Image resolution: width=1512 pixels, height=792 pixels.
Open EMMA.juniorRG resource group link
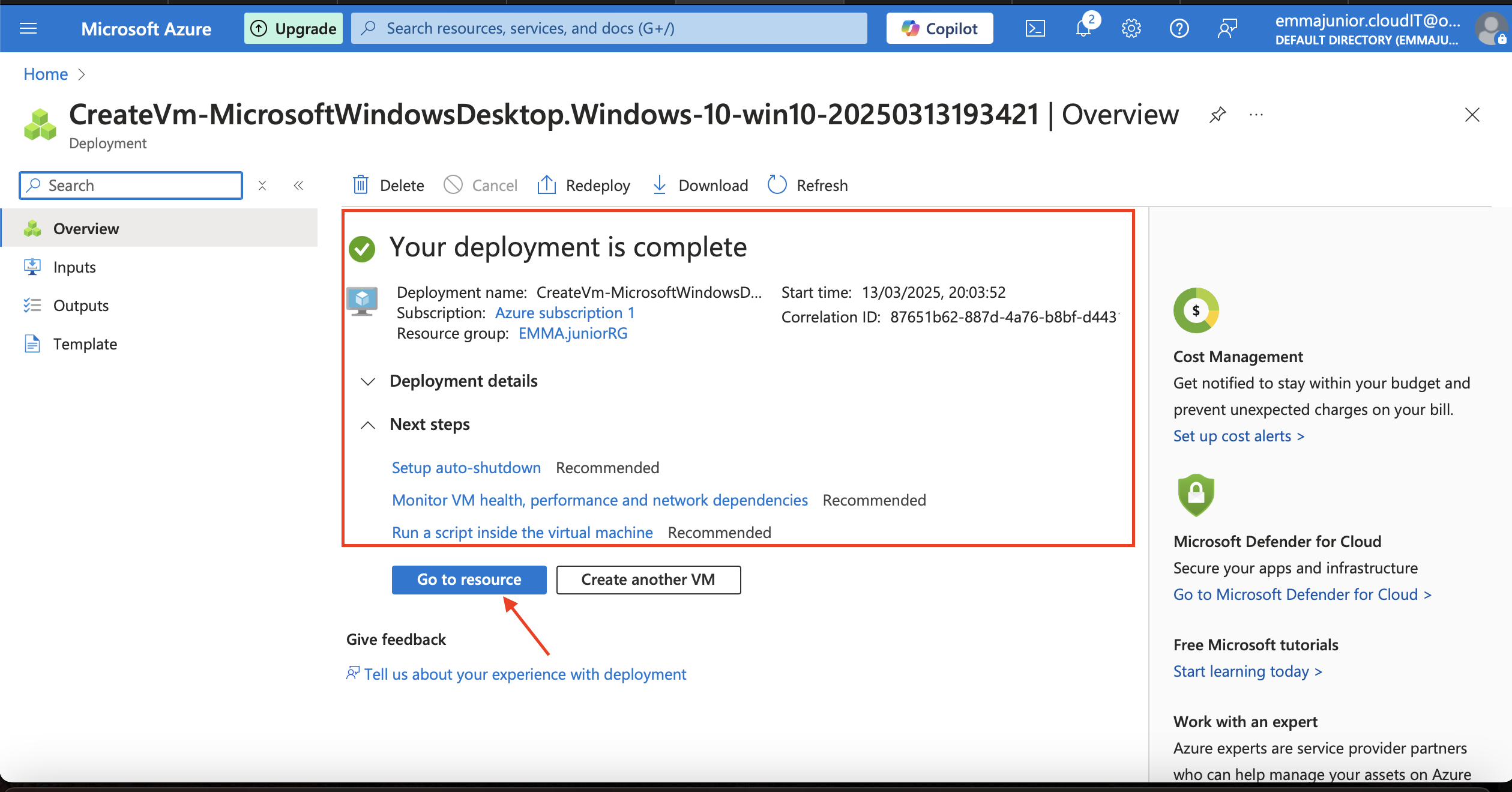pos(573,333)
